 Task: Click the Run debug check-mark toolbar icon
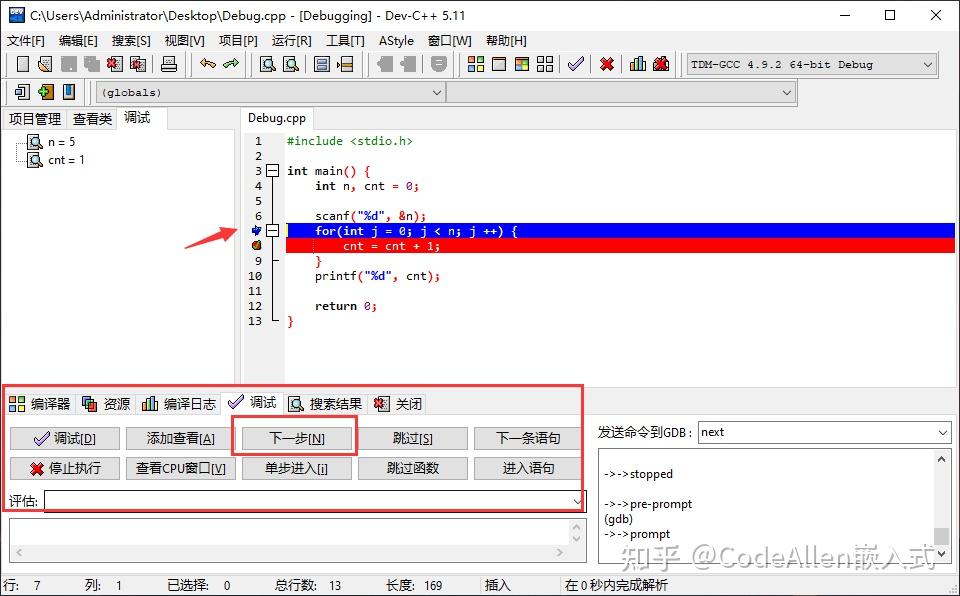(576, 63)
